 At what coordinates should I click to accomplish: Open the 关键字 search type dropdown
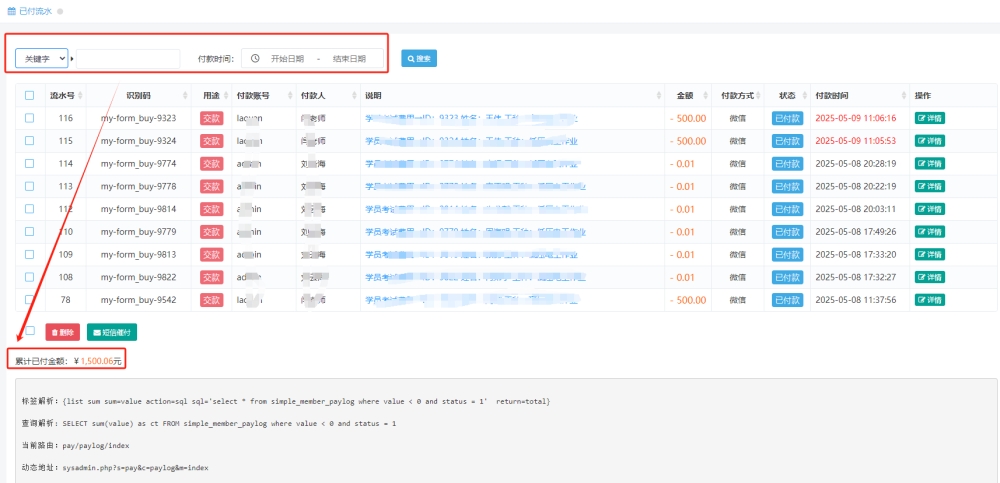coord(41,59)
